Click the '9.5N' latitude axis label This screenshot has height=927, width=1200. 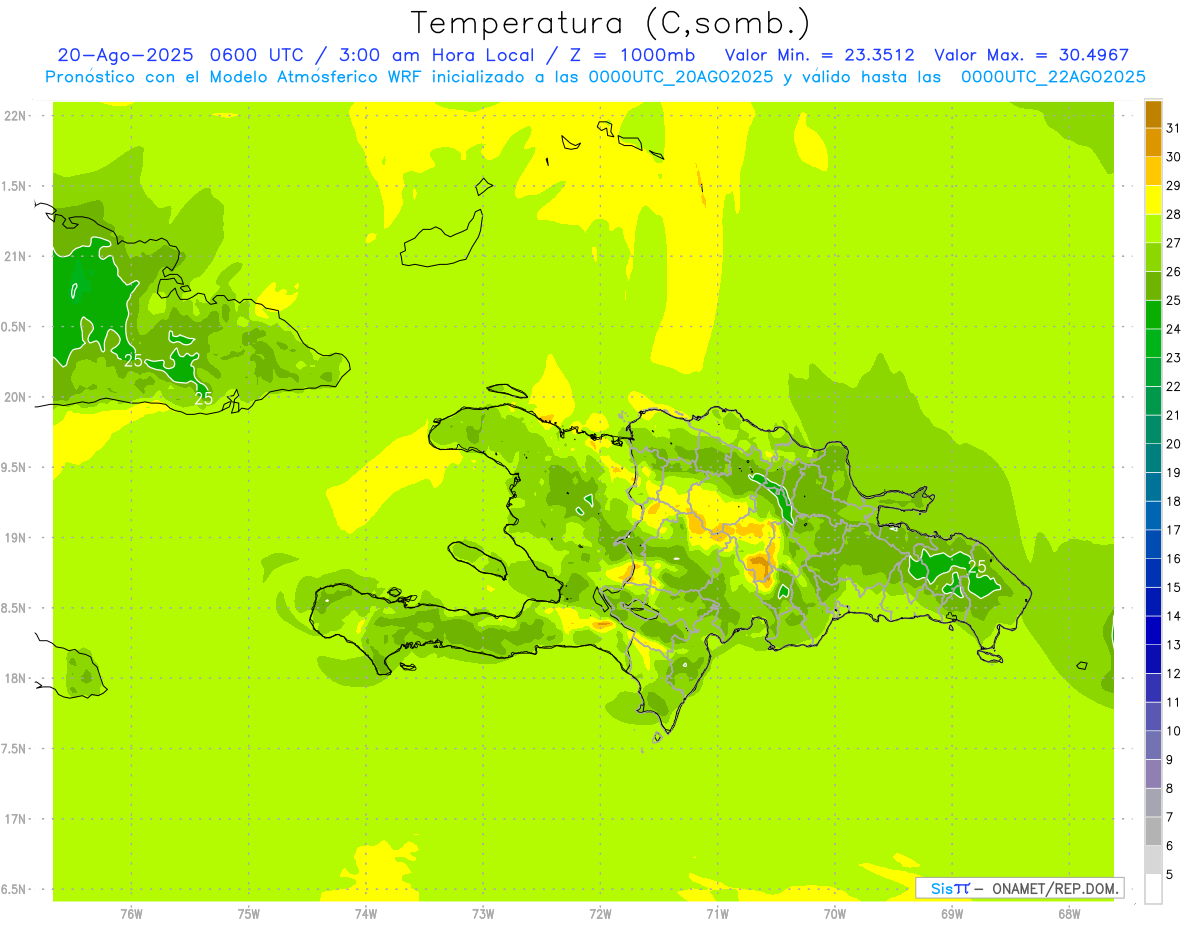click(15, 468)
